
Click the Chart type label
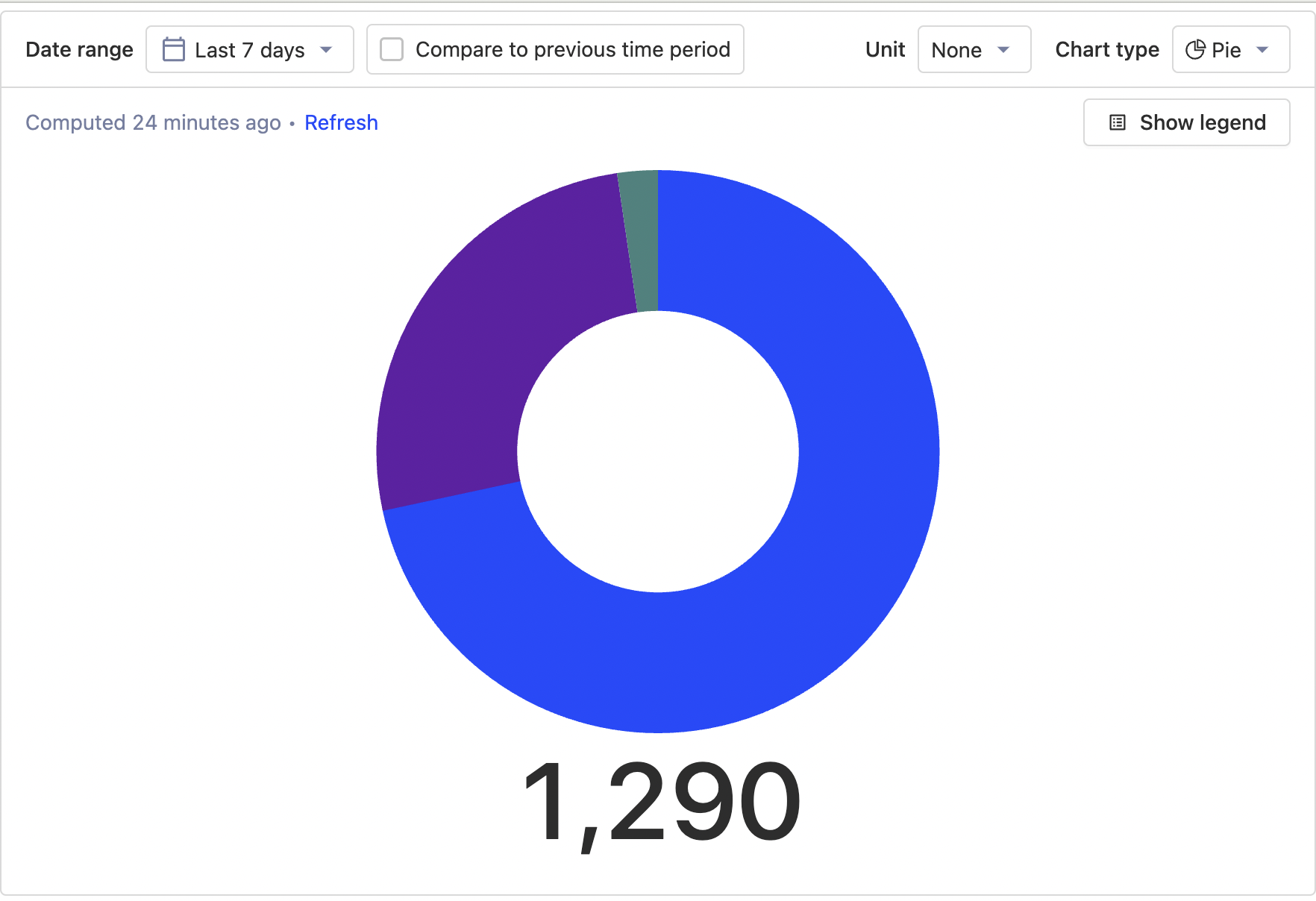(1107, 49)
